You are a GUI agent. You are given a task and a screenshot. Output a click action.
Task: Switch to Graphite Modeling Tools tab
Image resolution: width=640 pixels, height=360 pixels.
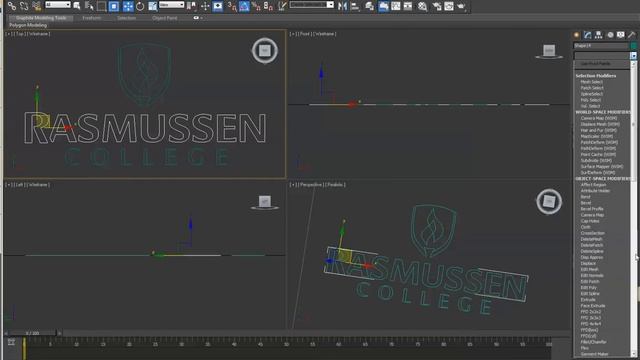click(x=41, y=18)
